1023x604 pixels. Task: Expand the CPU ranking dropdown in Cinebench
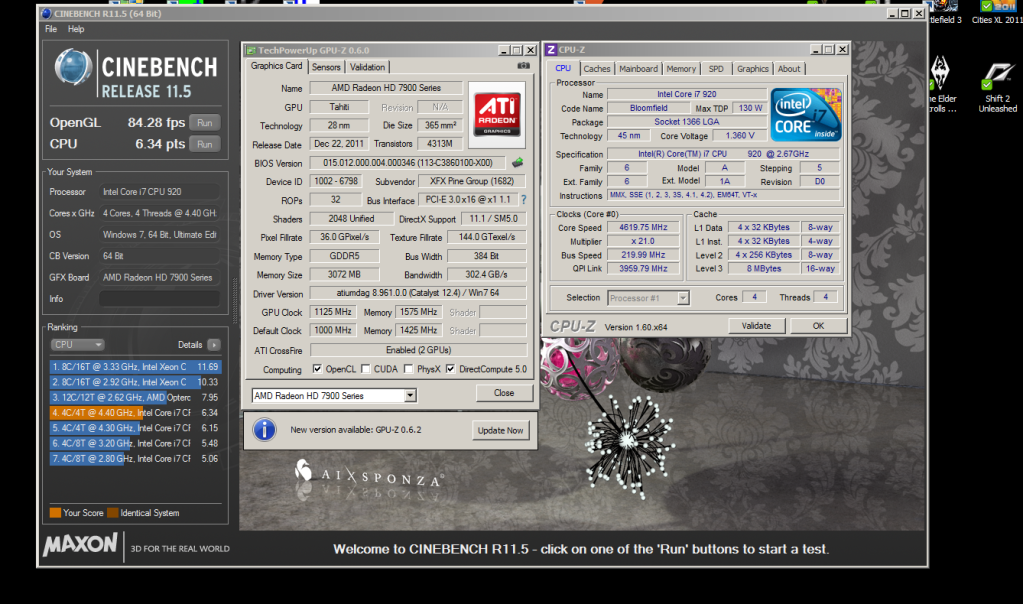(76, 345)
